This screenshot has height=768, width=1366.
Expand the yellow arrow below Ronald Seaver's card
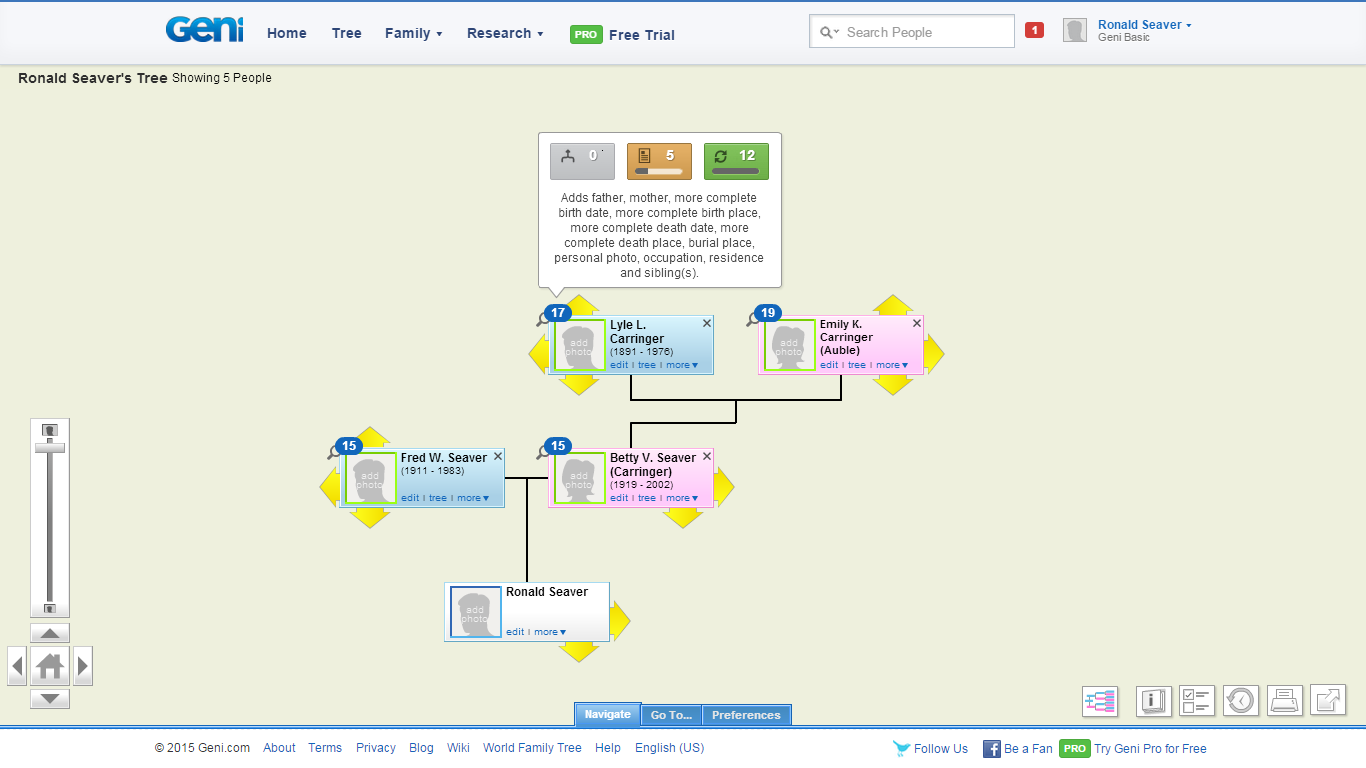[x=578, y=652]
